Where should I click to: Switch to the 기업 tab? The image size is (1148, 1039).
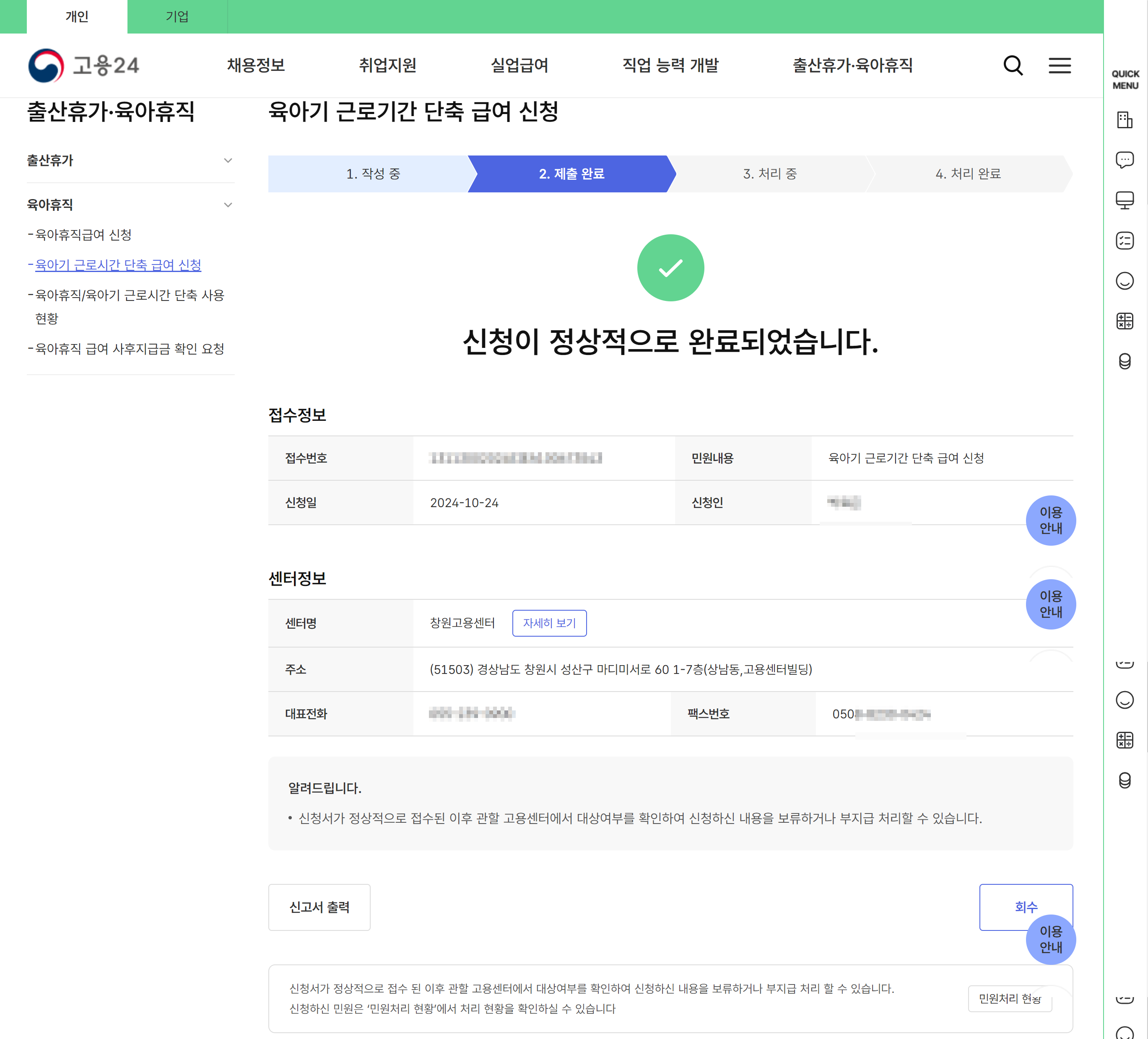click(177, 16)
